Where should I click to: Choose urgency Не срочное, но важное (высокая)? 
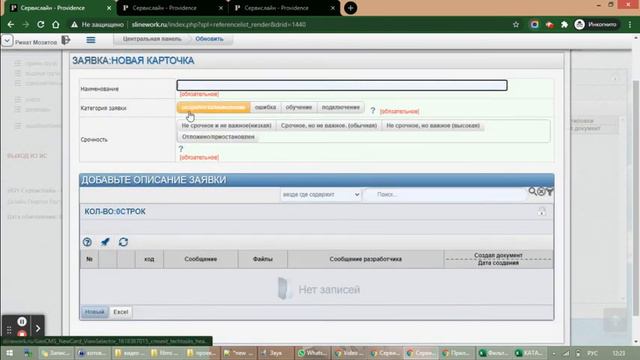[433, 126]
